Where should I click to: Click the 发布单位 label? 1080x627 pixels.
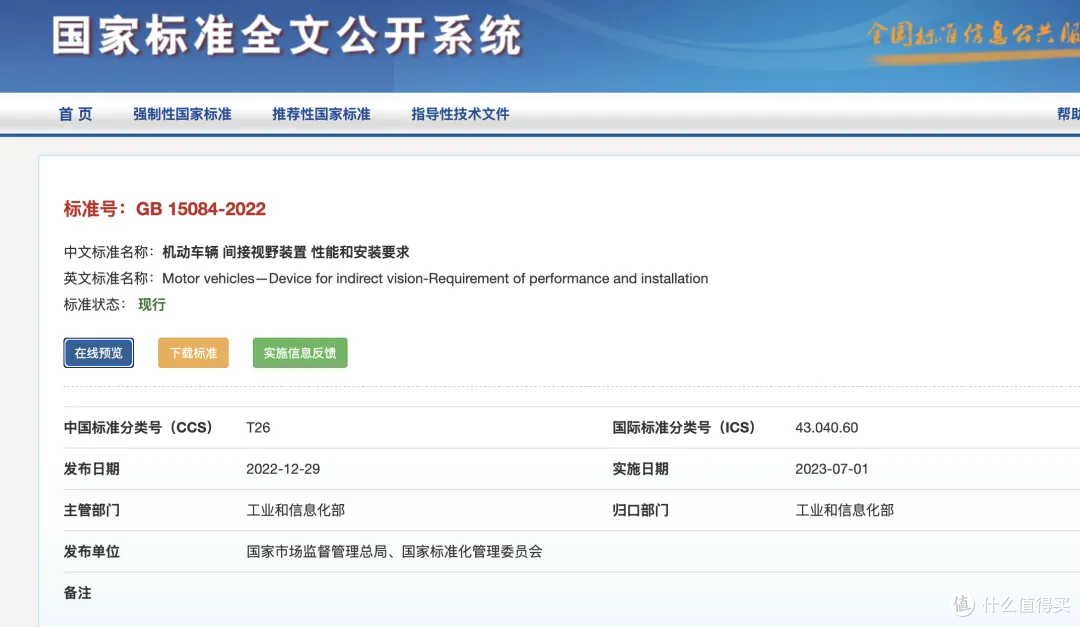[x=92, y=552]
